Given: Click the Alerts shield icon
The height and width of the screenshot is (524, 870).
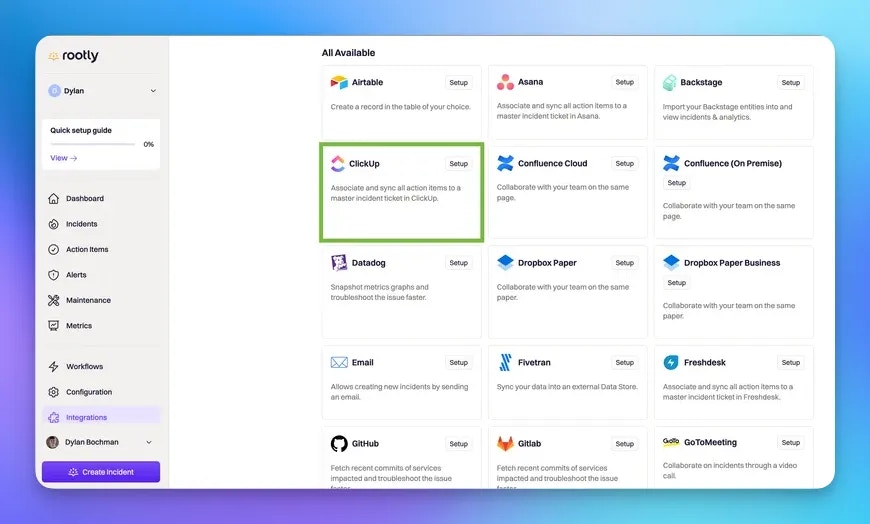Looking at the screenshot, I should click(x=53, y=275).
